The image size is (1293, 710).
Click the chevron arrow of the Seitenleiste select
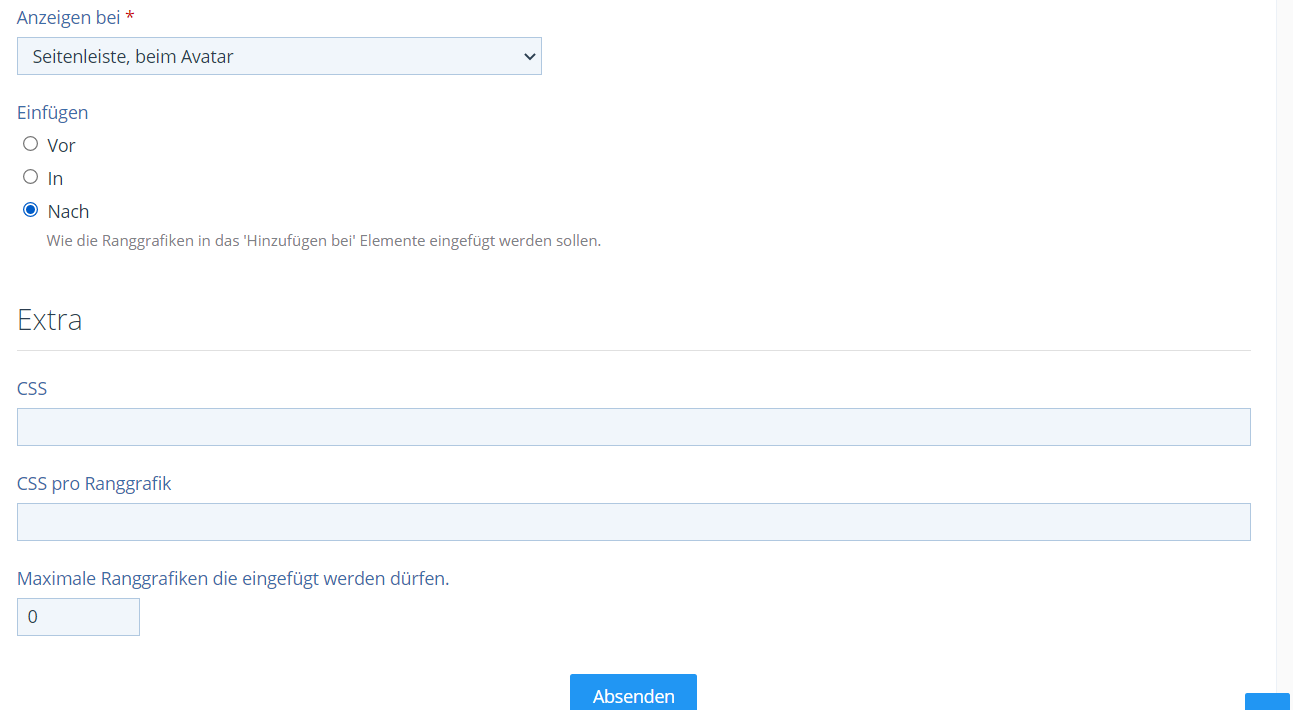[529, 56]
